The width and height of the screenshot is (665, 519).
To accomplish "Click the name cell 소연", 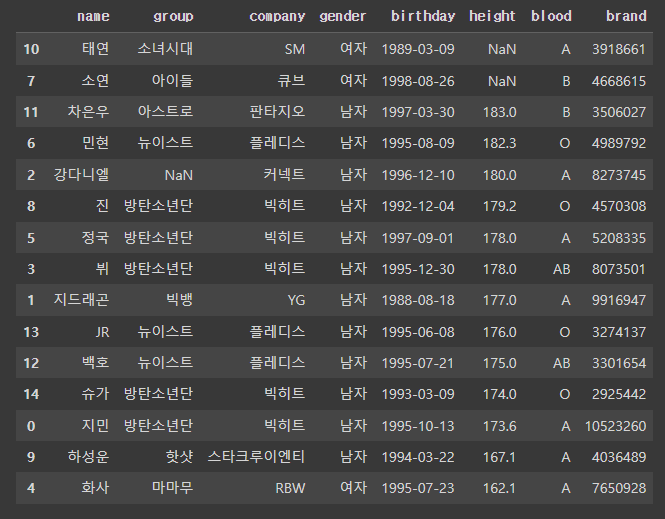I will (x=95, y=80).
